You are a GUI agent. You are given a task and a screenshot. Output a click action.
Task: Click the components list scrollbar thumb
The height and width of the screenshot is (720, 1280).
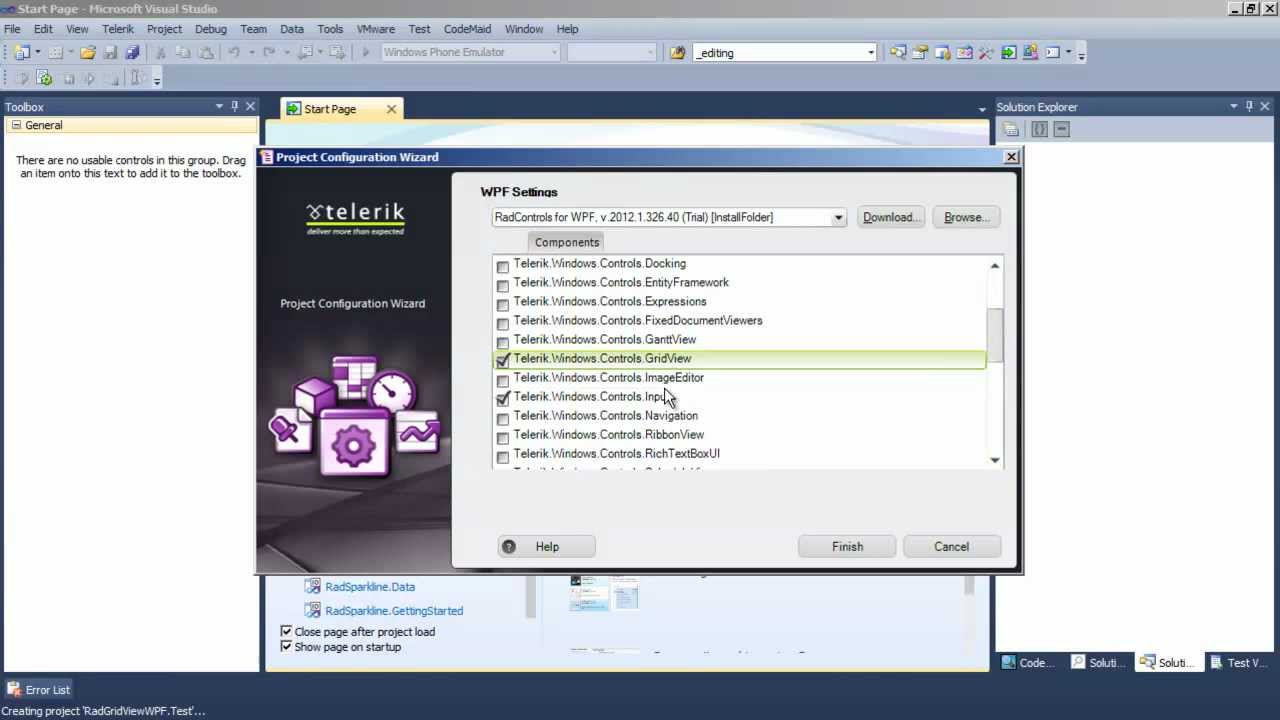pyautogui.click(x=995, y=337)
